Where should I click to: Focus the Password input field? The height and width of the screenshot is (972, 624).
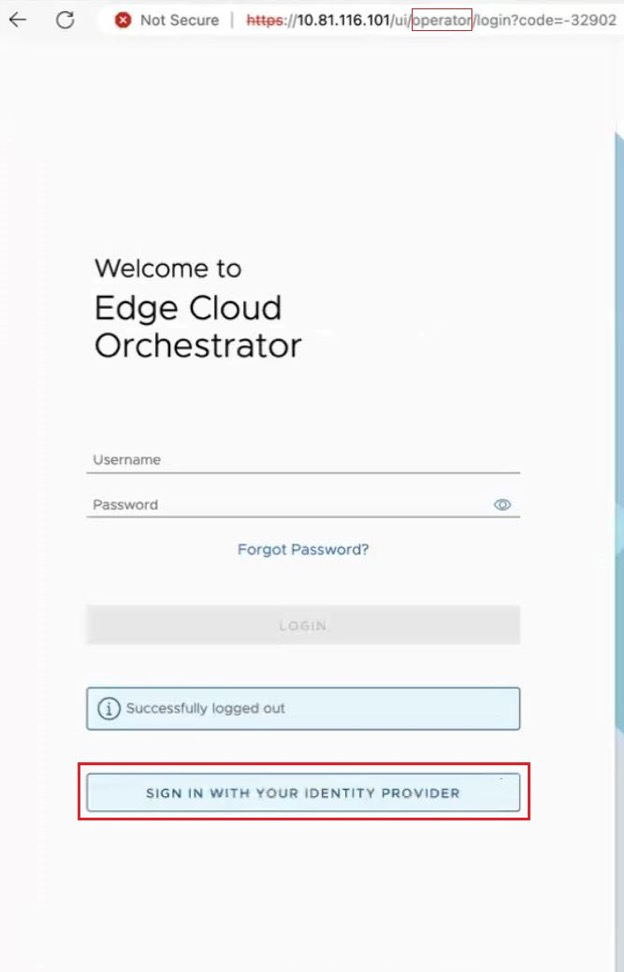290,505
